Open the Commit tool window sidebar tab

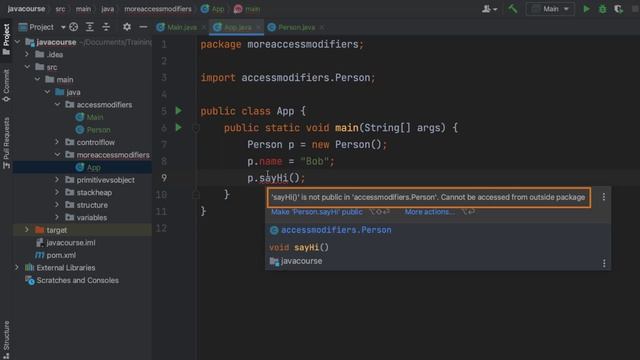(6, 85)
